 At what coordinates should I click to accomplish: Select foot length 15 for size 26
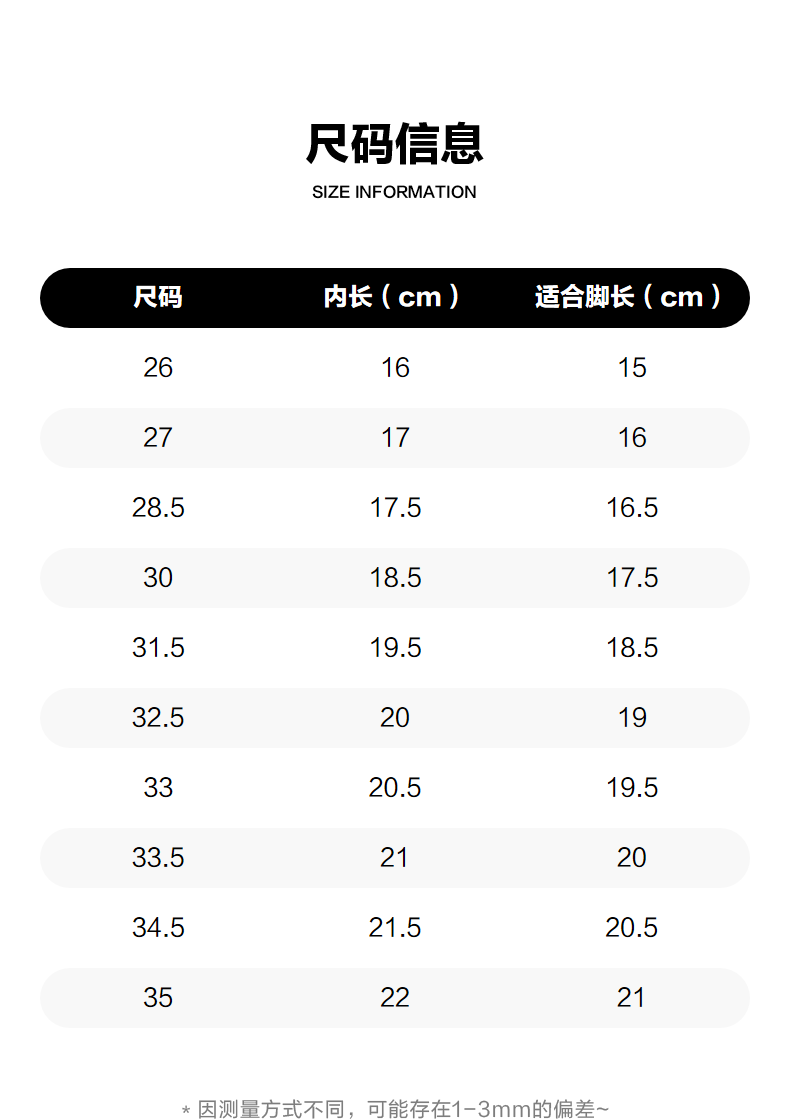point(632,368)
